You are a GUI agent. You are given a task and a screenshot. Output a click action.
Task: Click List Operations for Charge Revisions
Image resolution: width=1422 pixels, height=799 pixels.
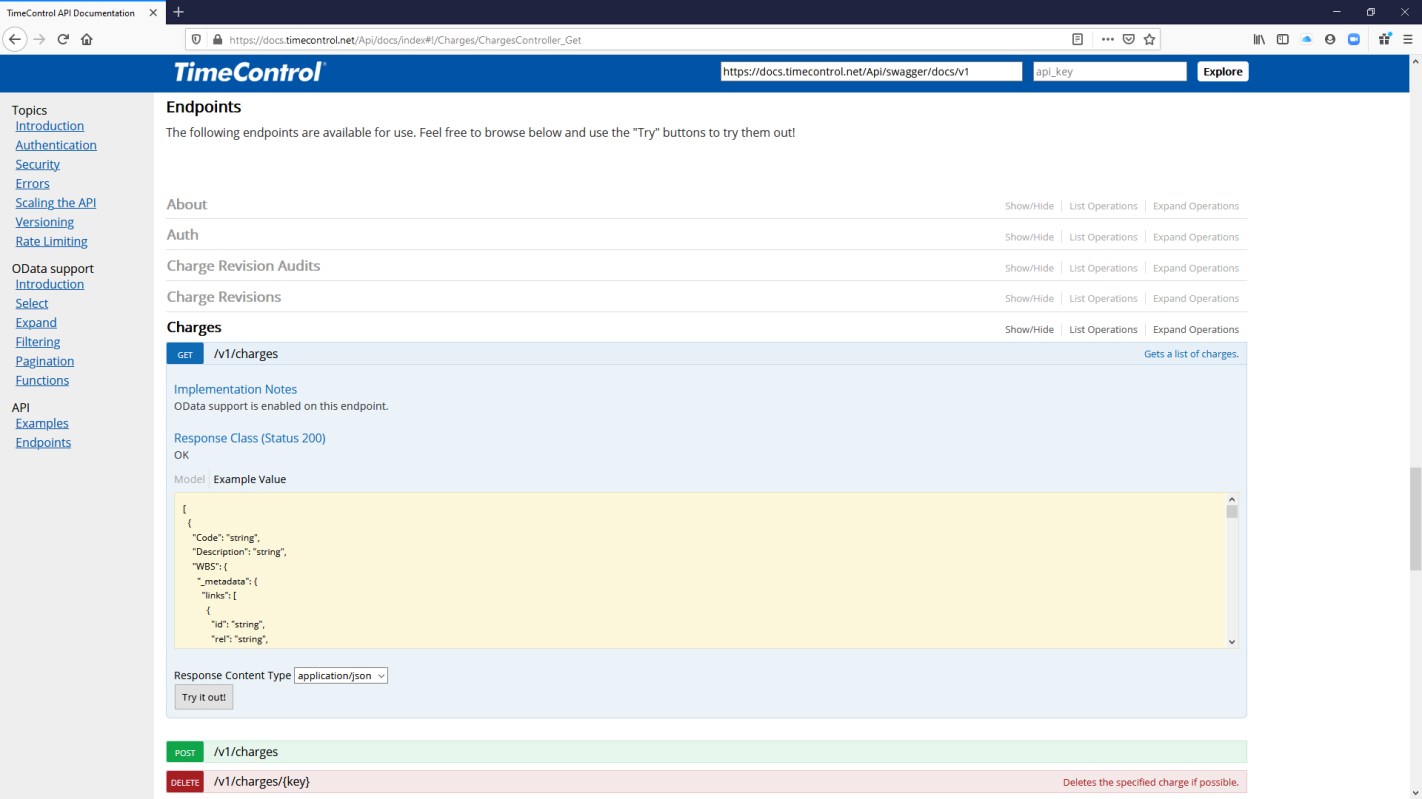(1103, 298)
